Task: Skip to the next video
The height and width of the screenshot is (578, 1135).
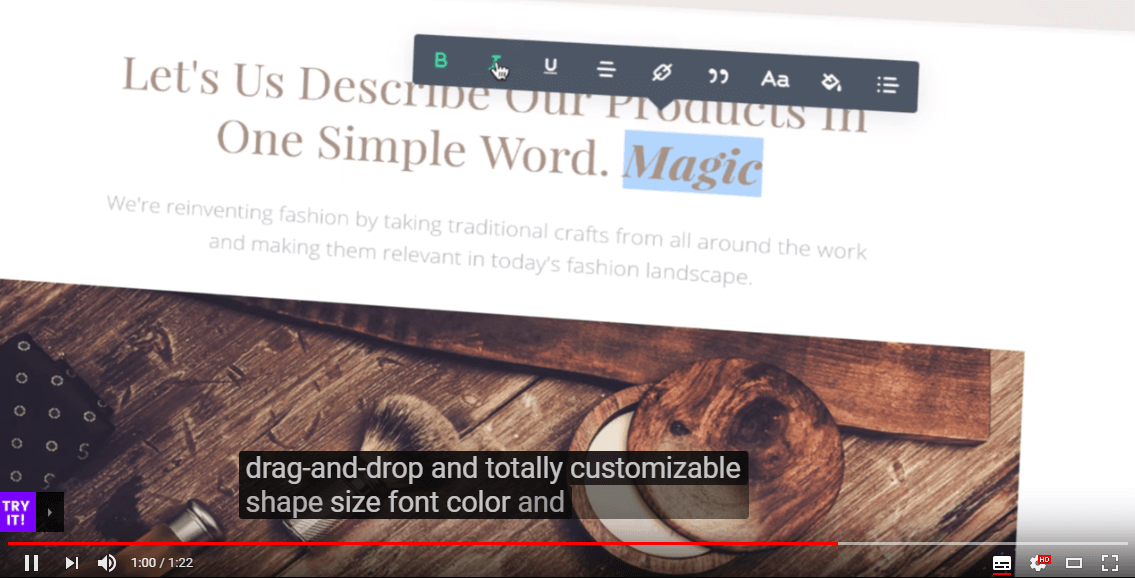Action: 69,562
